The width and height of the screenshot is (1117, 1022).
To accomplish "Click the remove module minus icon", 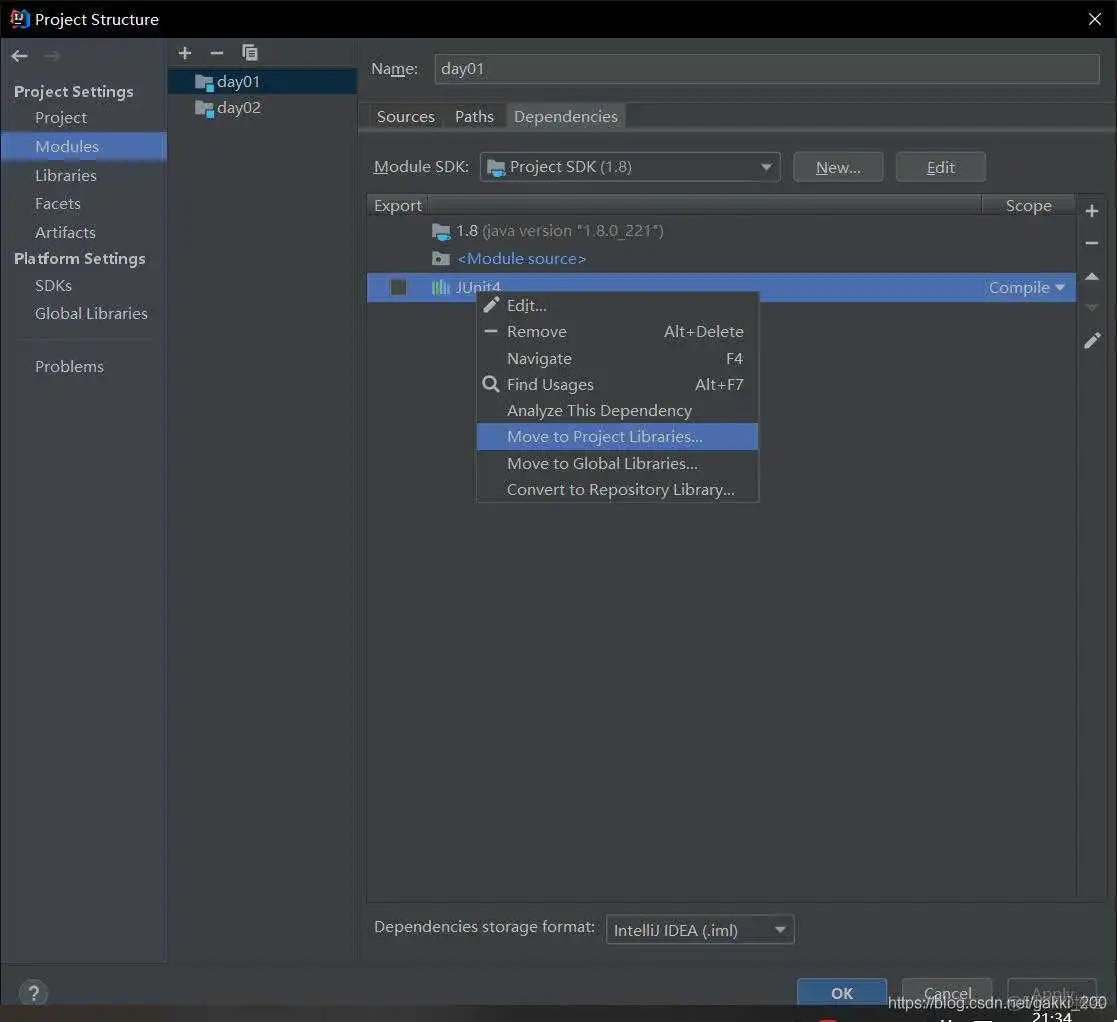I will pyautogui.click(x=216, y=52).
